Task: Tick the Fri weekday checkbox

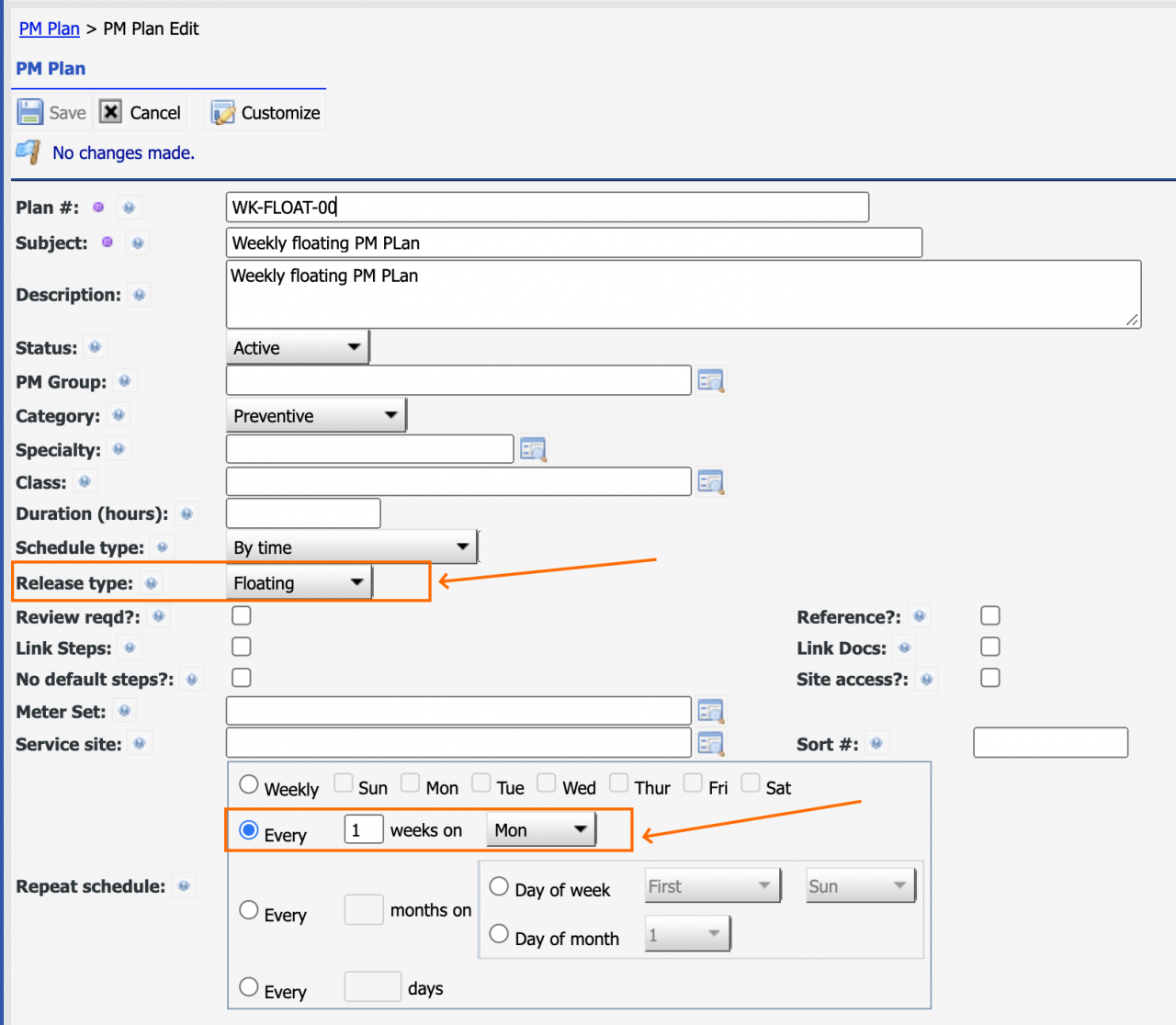Action: [694, 783]
